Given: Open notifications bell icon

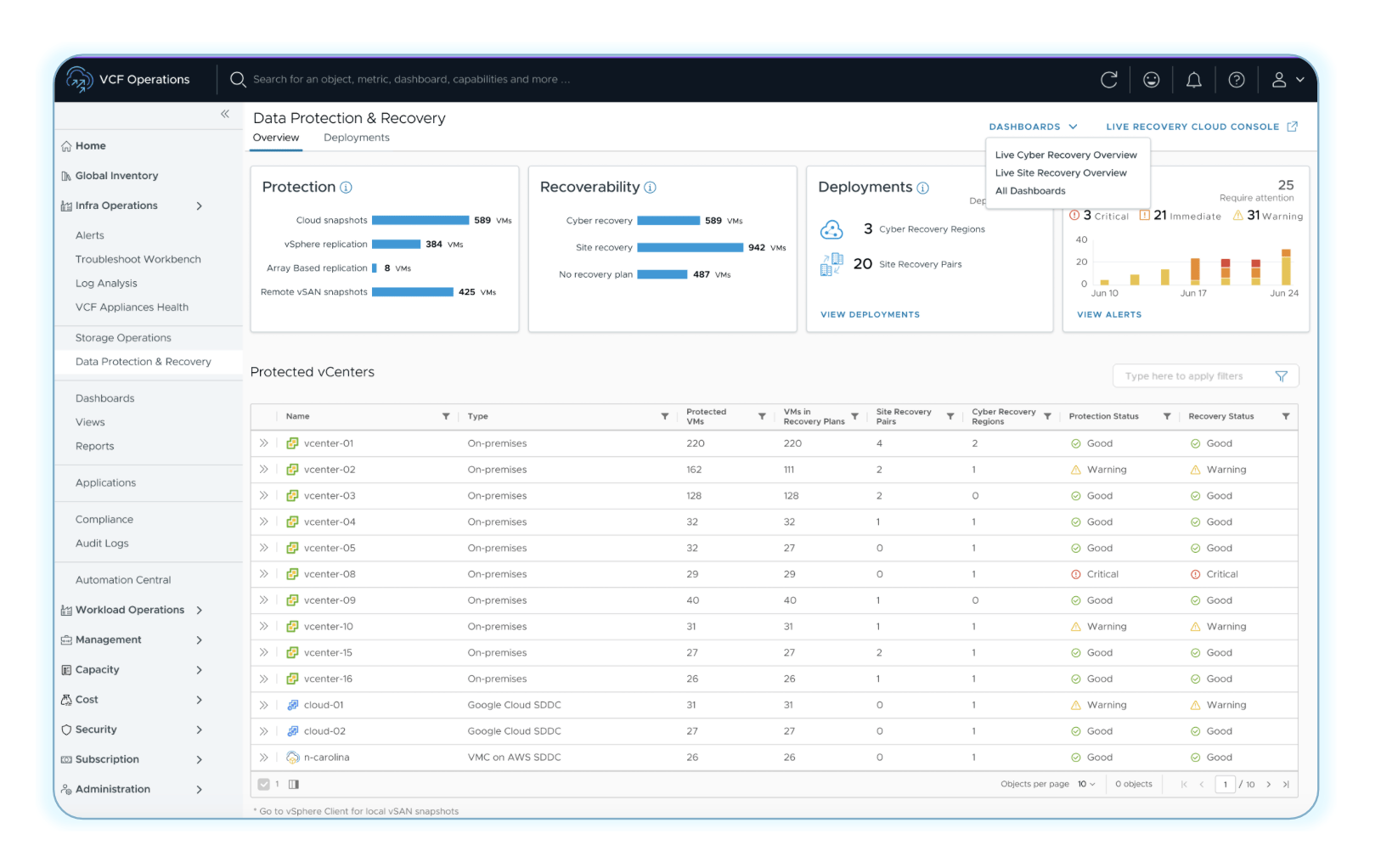Looking at the screenshot, I should 1193,80.
